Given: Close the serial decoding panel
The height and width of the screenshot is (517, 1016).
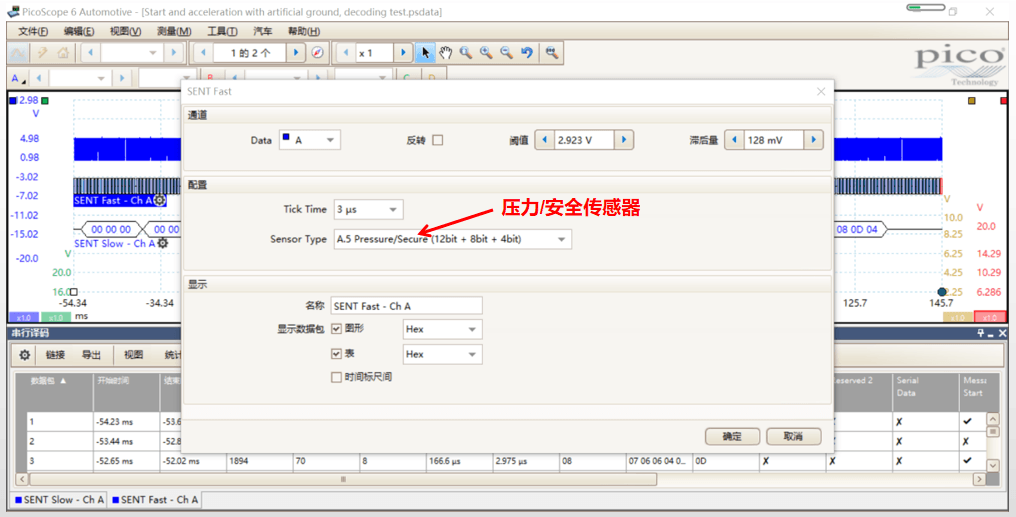Looking at the screenshot, I should [x=1002, y=333].
